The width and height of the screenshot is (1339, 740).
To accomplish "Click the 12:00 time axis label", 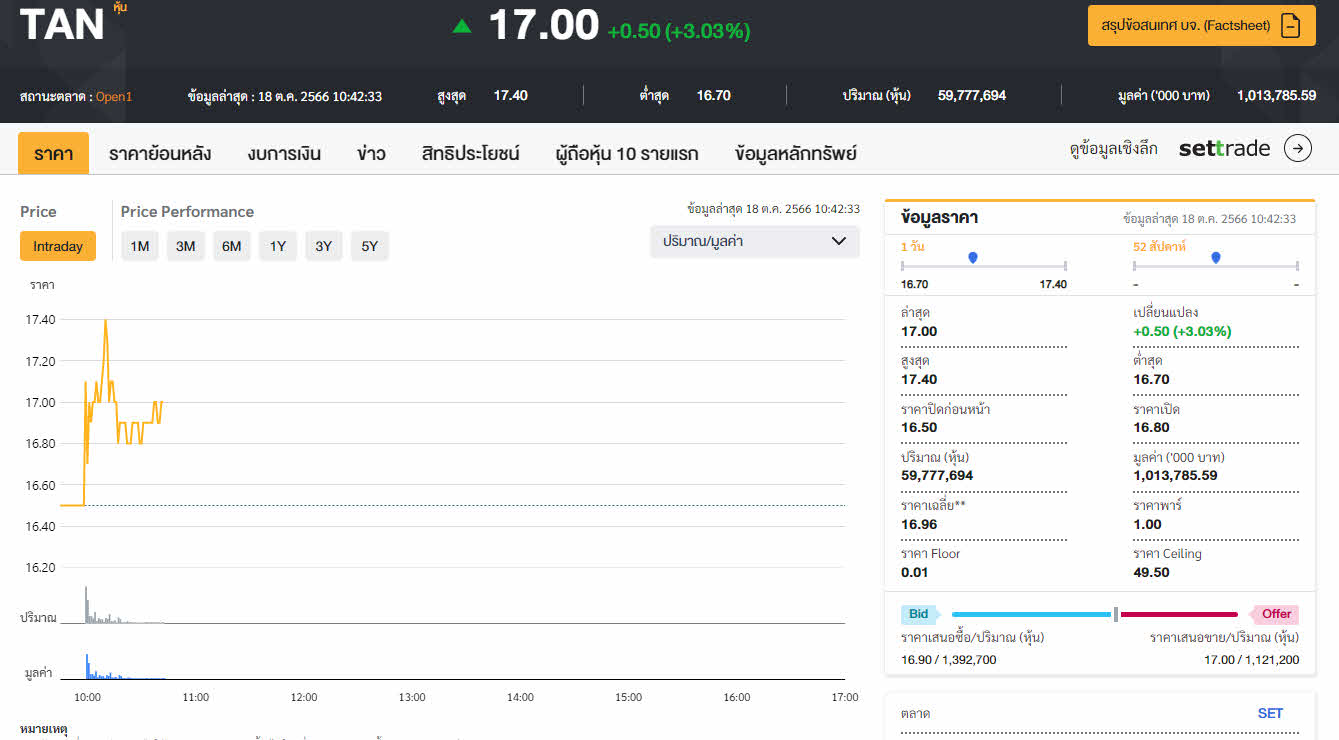I will pyautogui.click(x=304, y=697).
